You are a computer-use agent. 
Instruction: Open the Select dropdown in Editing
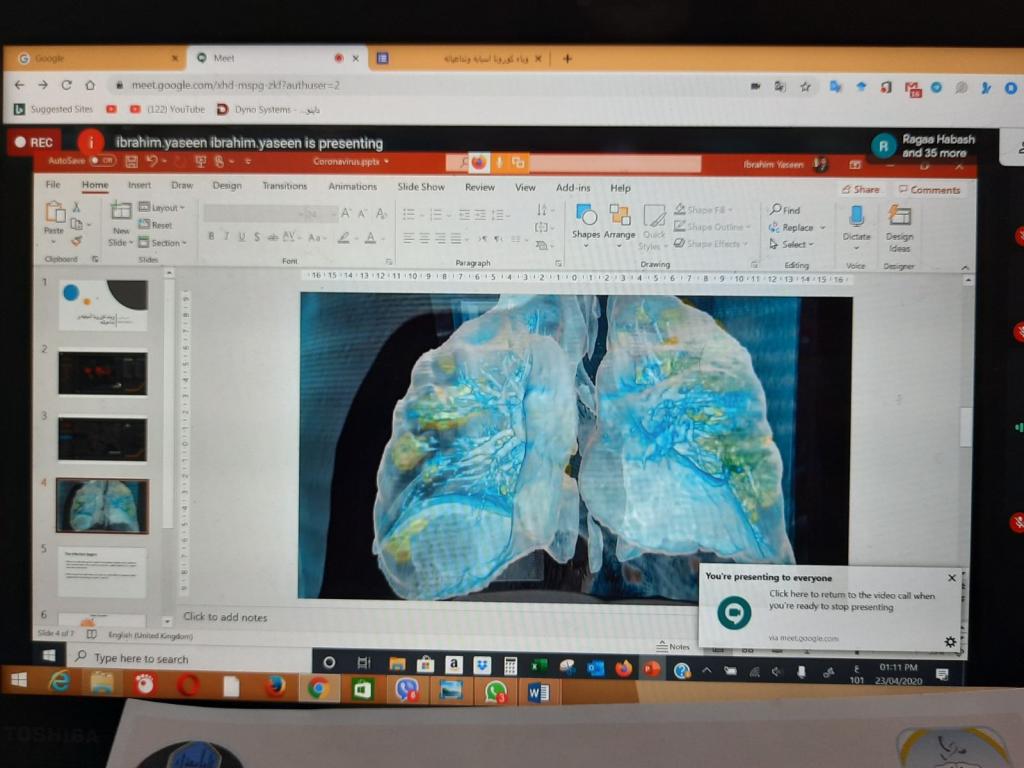click(795, 244)
